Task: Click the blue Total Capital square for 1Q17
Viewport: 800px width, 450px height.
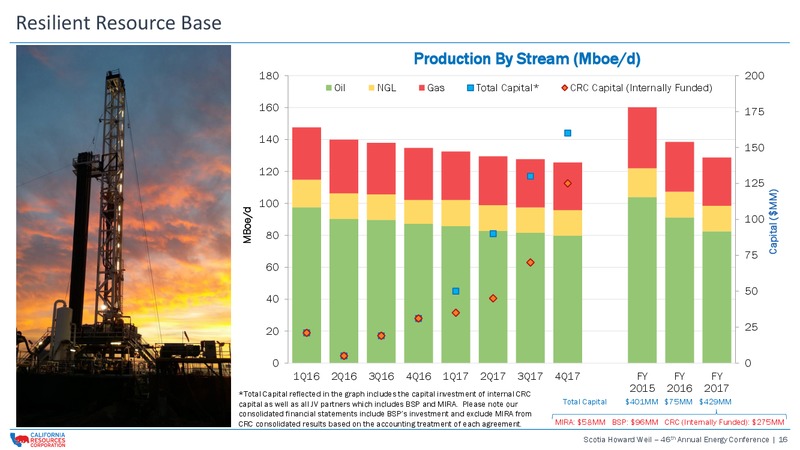Action: pyautogui.click(x=456, y=291)
